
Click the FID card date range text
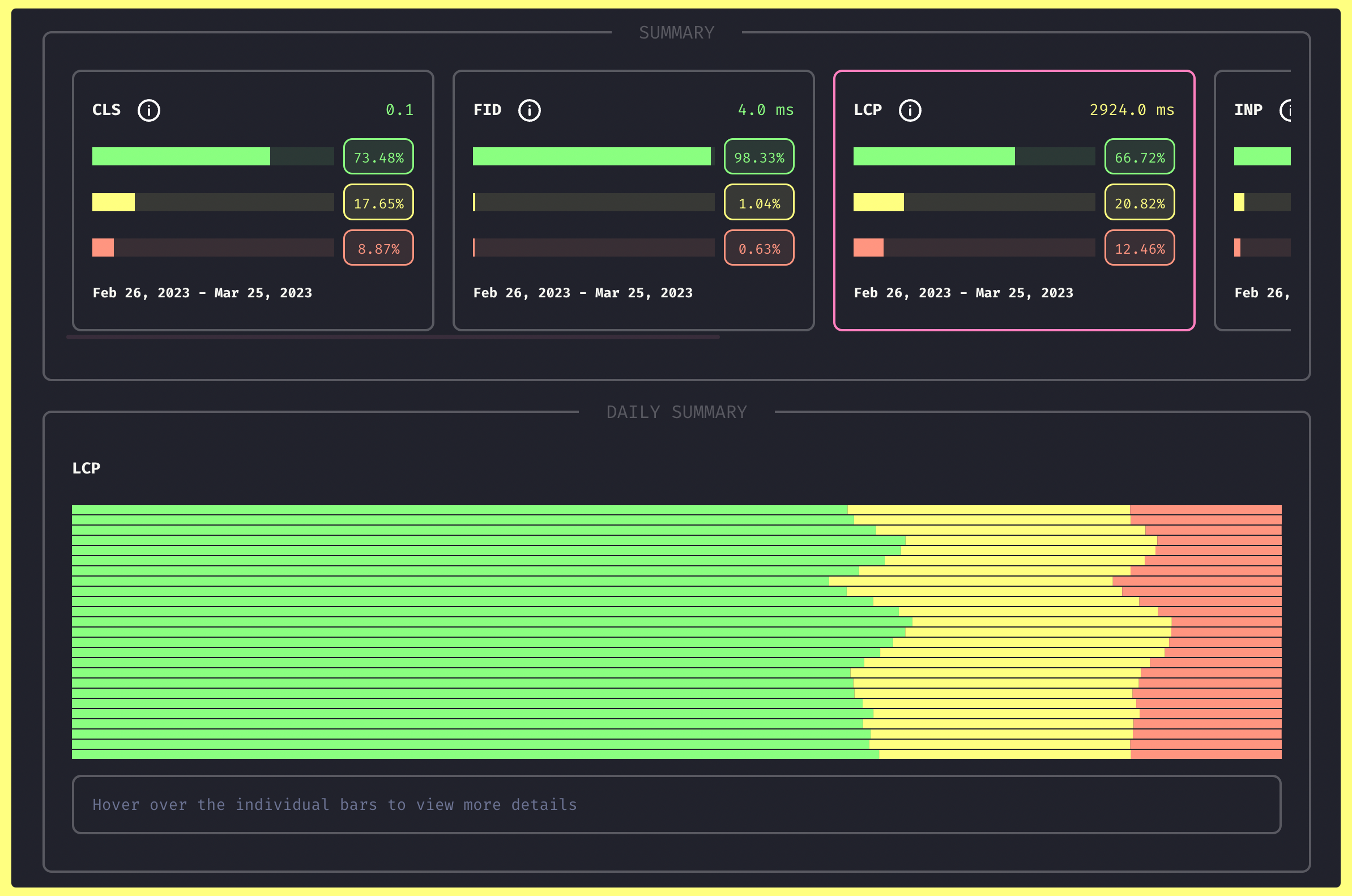[583, 293]
